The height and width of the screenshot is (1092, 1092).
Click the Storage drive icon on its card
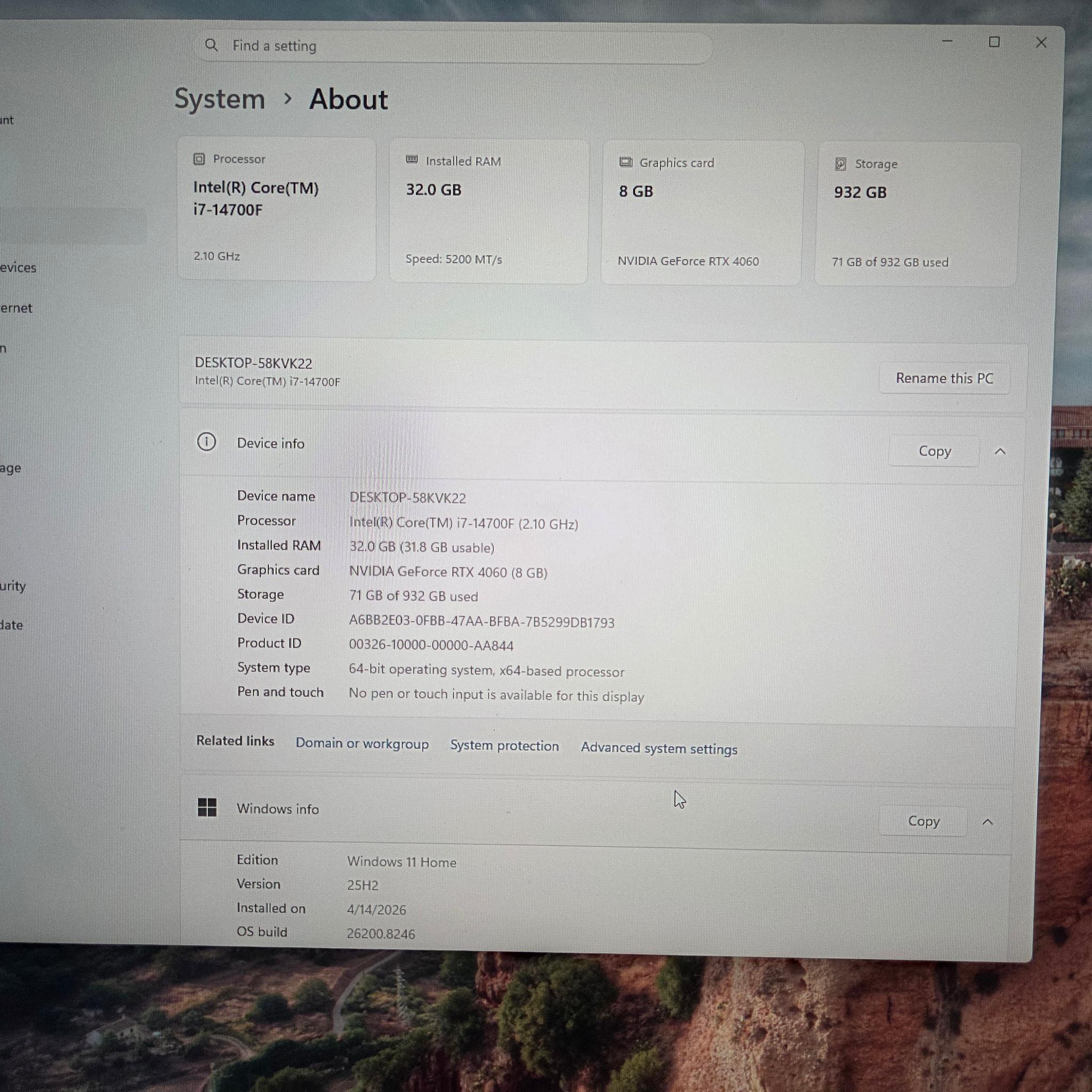coord(840,164)
